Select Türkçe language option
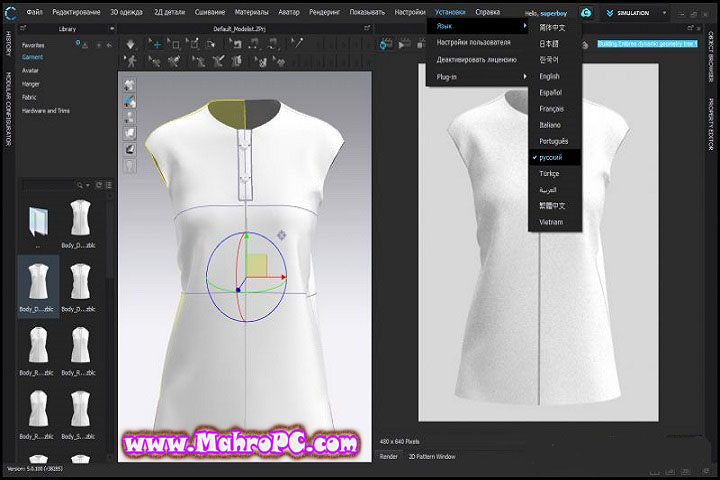720x480 pixels. click(549, 174)
